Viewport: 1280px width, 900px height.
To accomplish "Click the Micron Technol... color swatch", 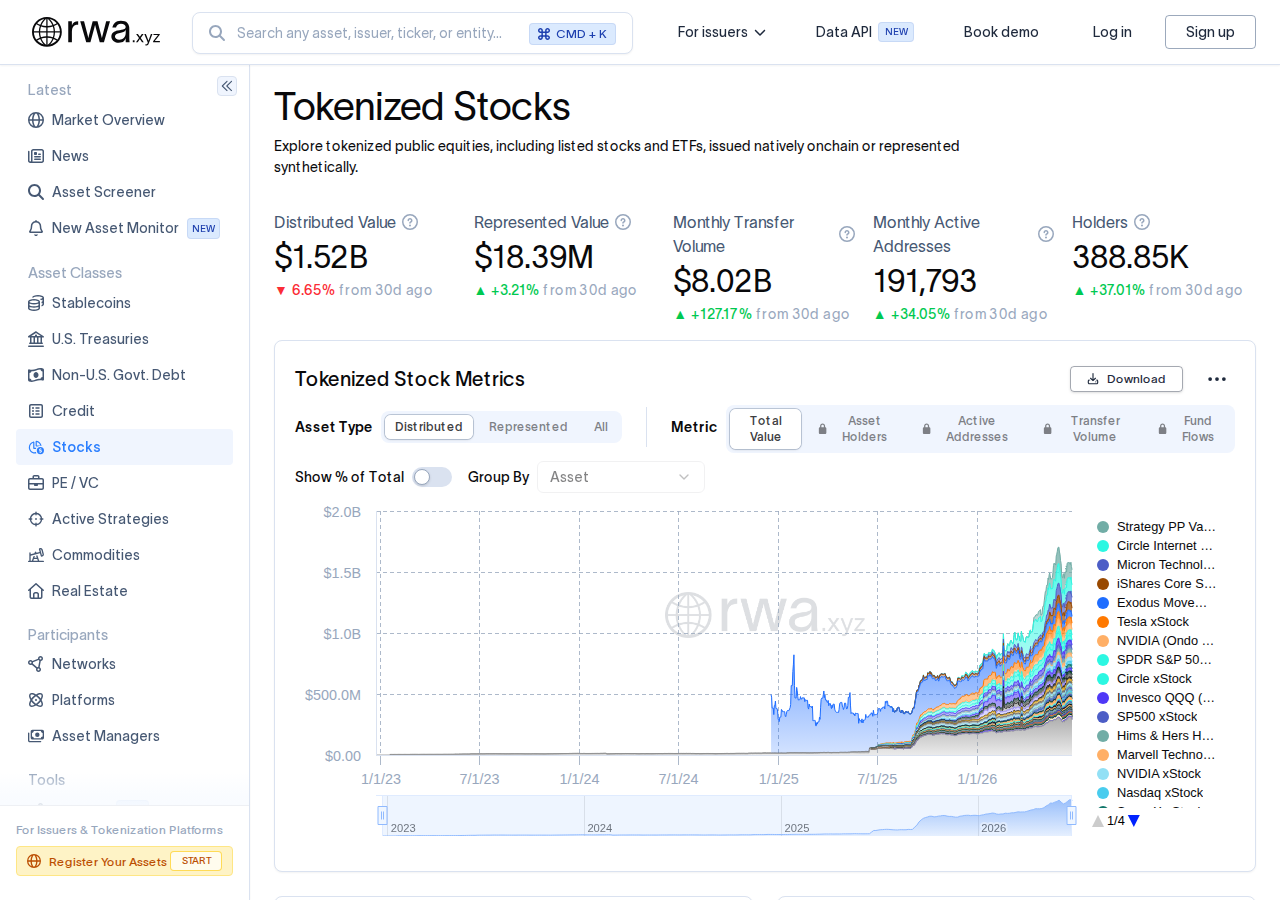I will [1103, 565].
